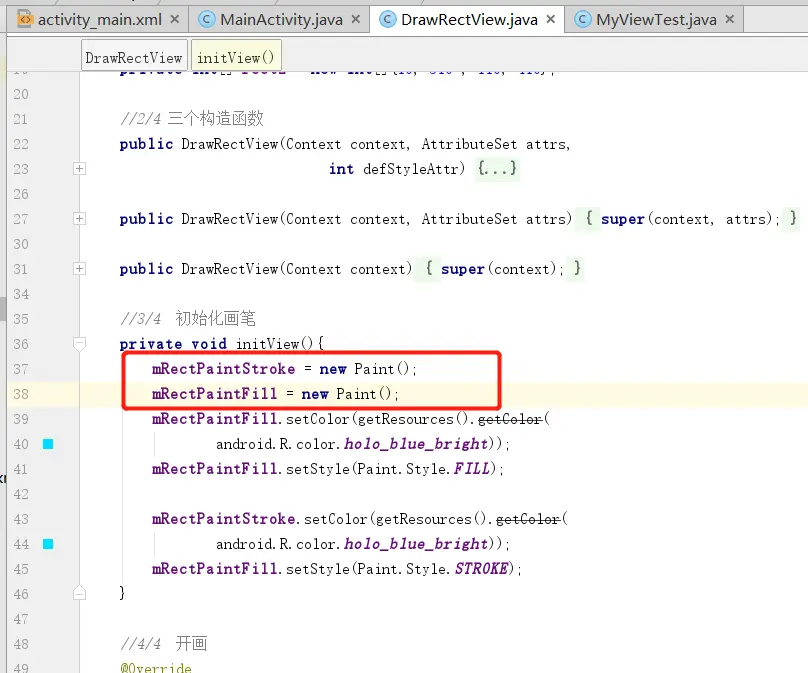
Task: Click super(context, attrs) on line 27
Action: point(686,219)
